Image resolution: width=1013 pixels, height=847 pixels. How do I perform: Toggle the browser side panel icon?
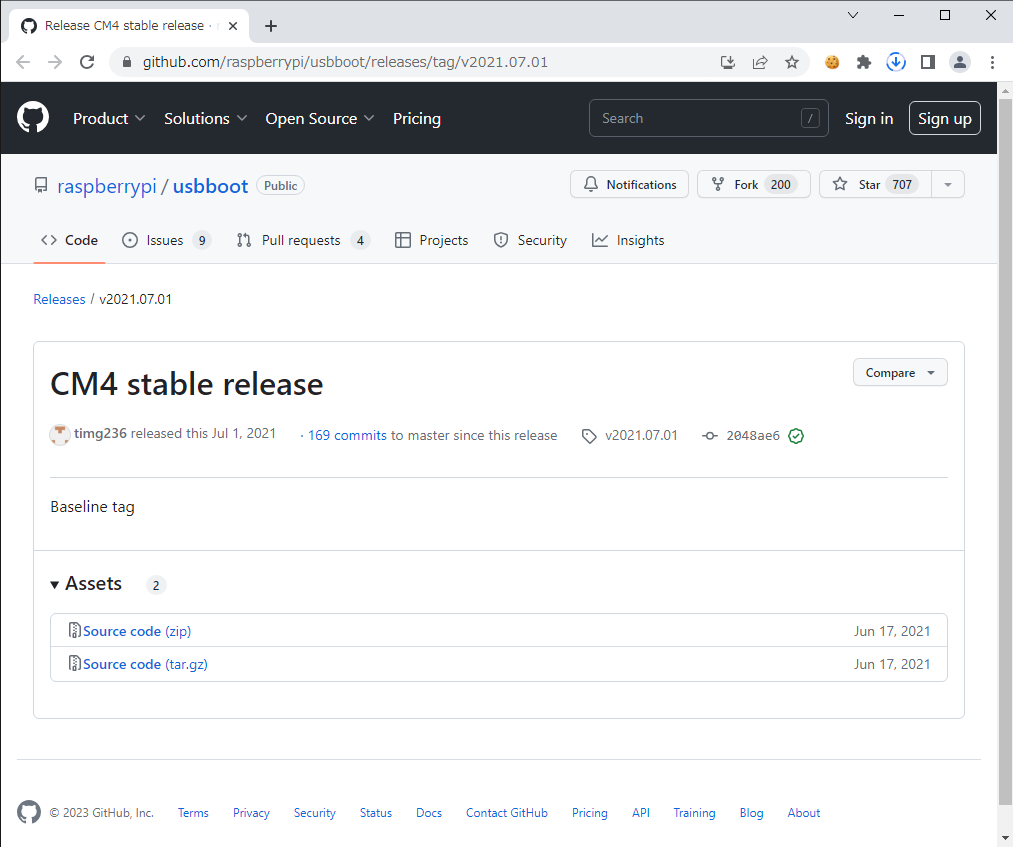coord(928,62)
